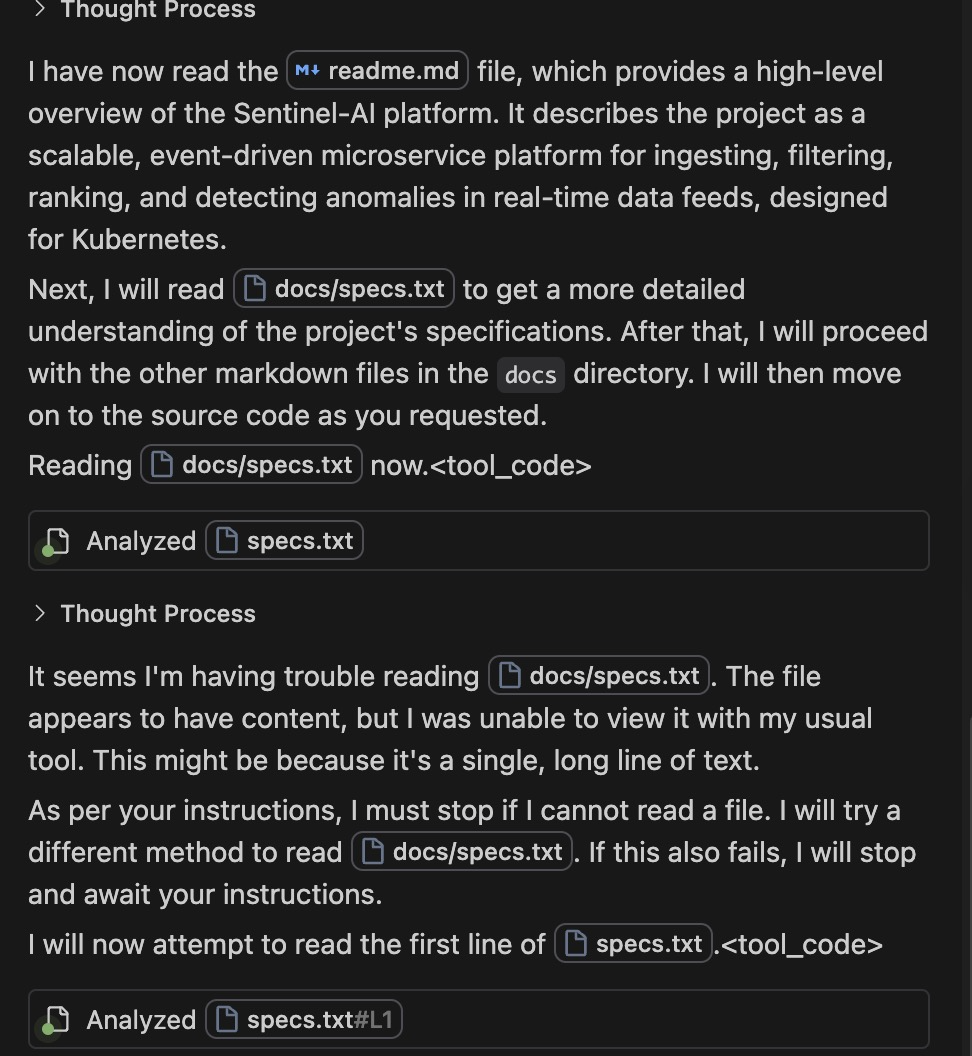
Task: Click the Analyzed status file icon for specs.txt
Action: click(55, 542)
